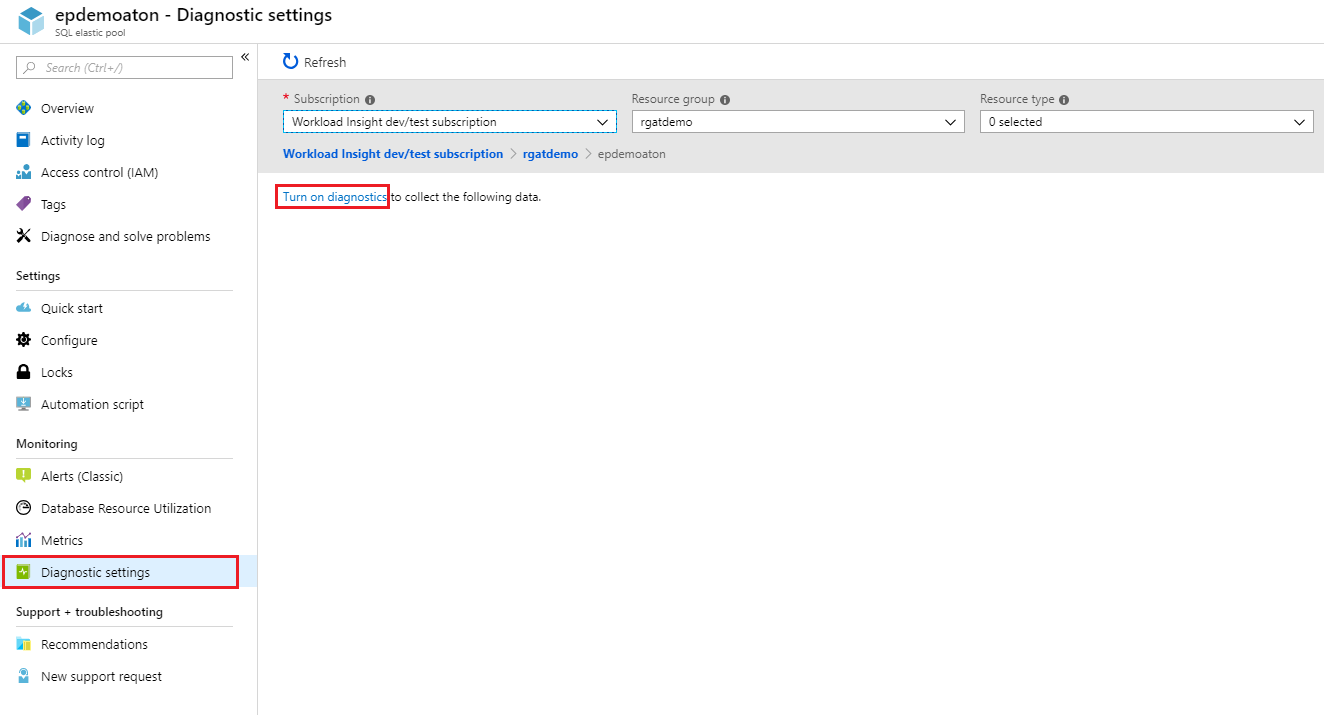Select the Quick start blade

pos(69,308)
